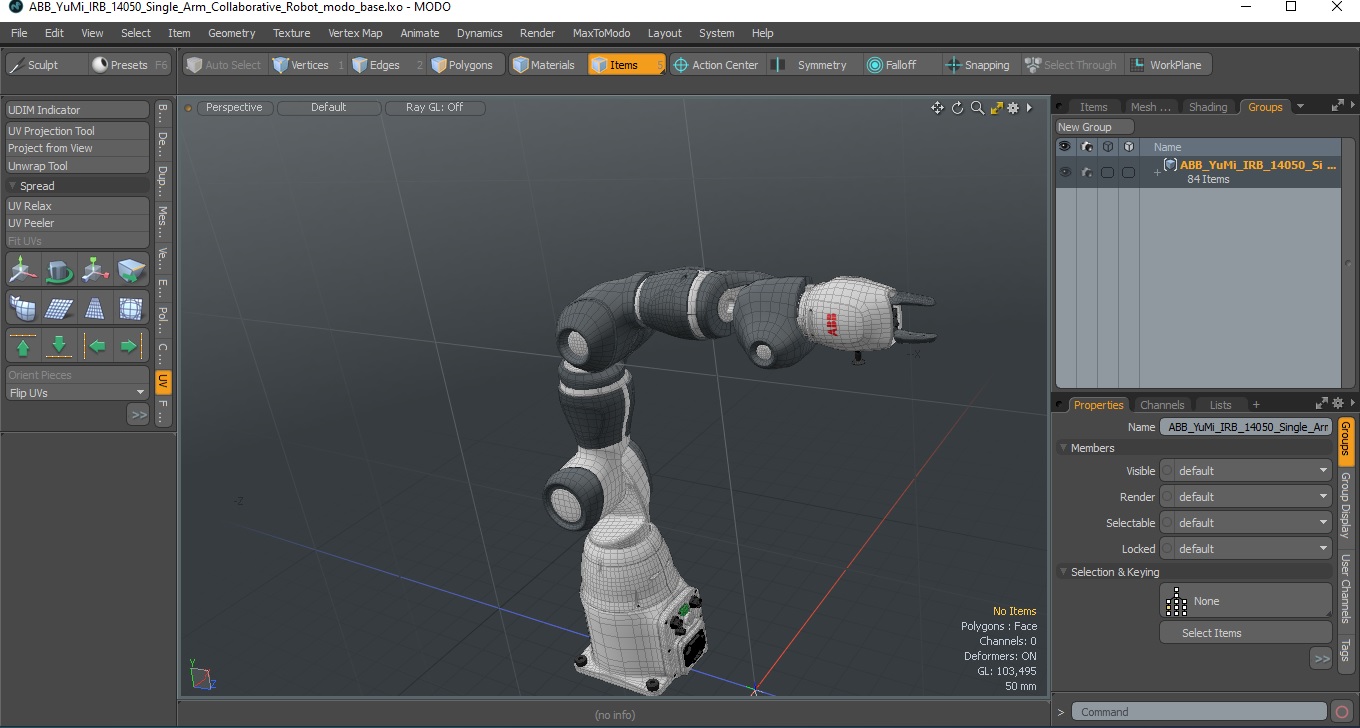Click the UV Relax button
The width and height of the screenshot is (1360, 728).
coord(77,206)
